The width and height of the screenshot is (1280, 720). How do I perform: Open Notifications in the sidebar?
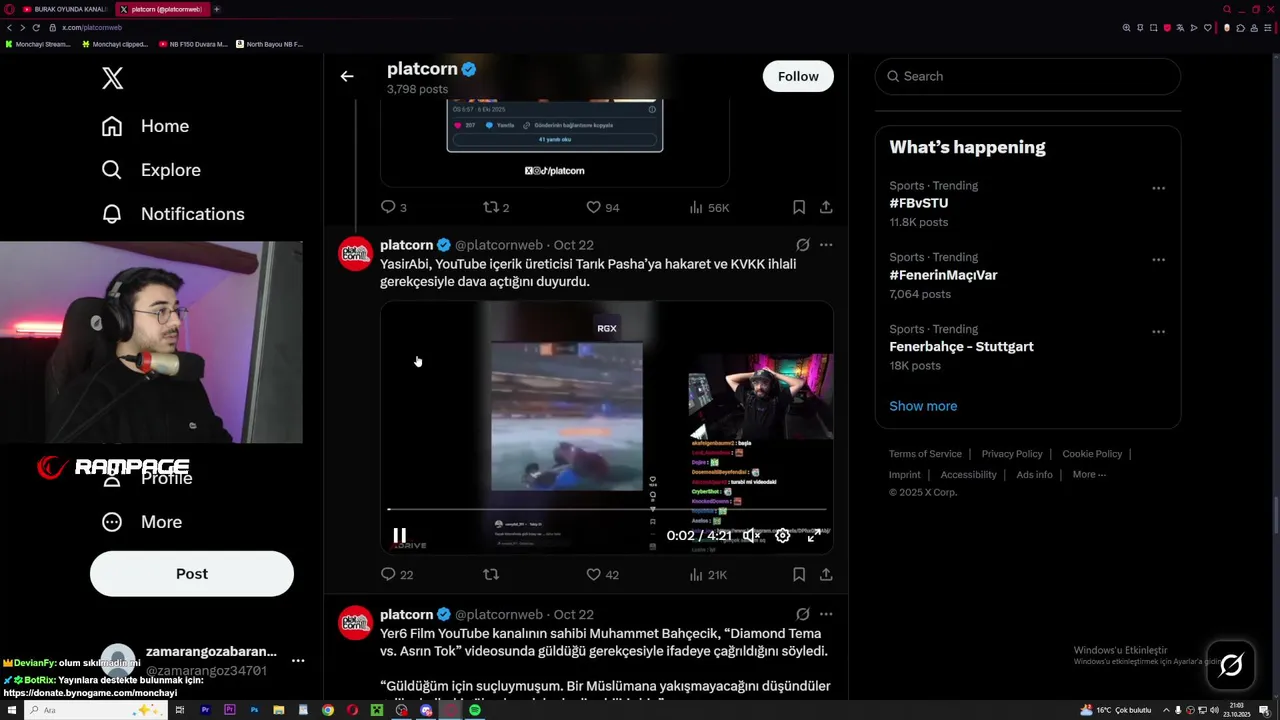point(173,214)
